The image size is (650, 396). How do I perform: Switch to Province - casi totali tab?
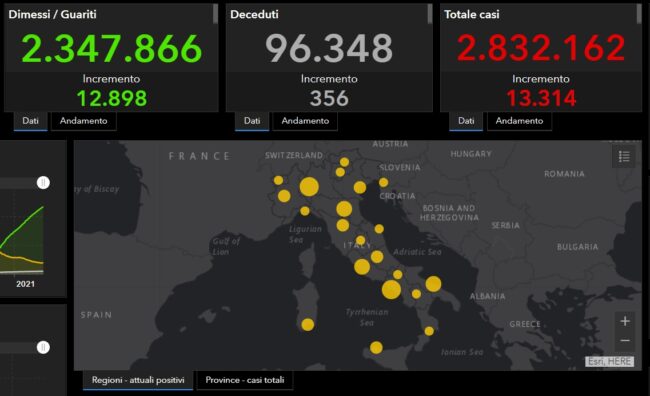[x=245, y=380]
